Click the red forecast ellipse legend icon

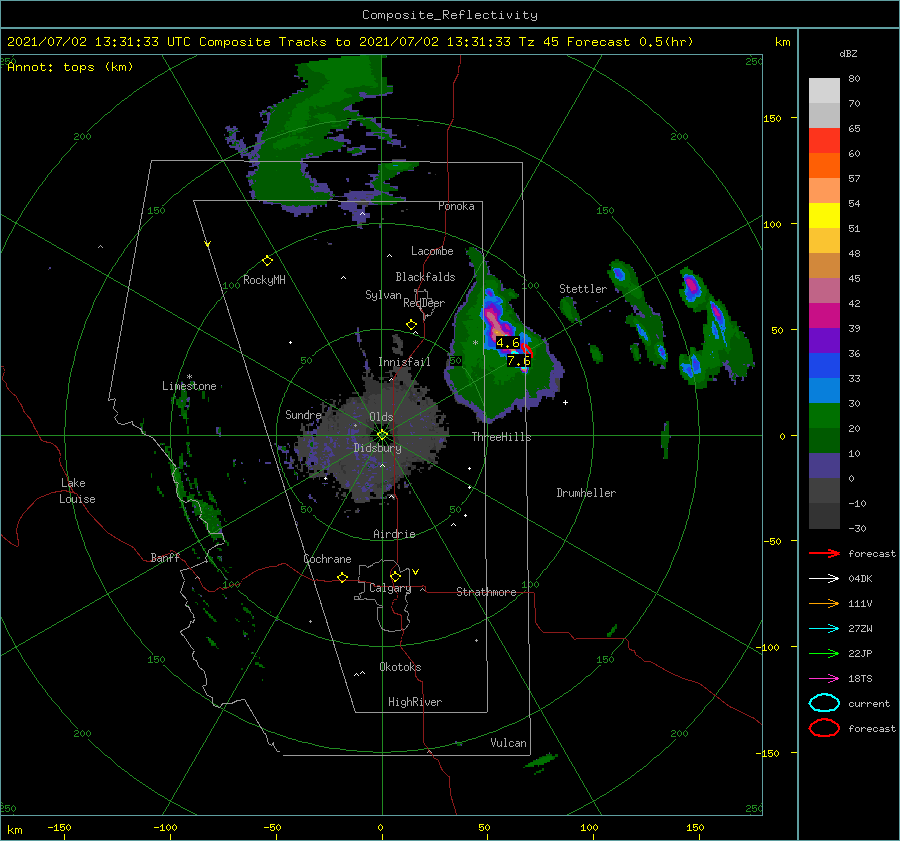point(824,728)
